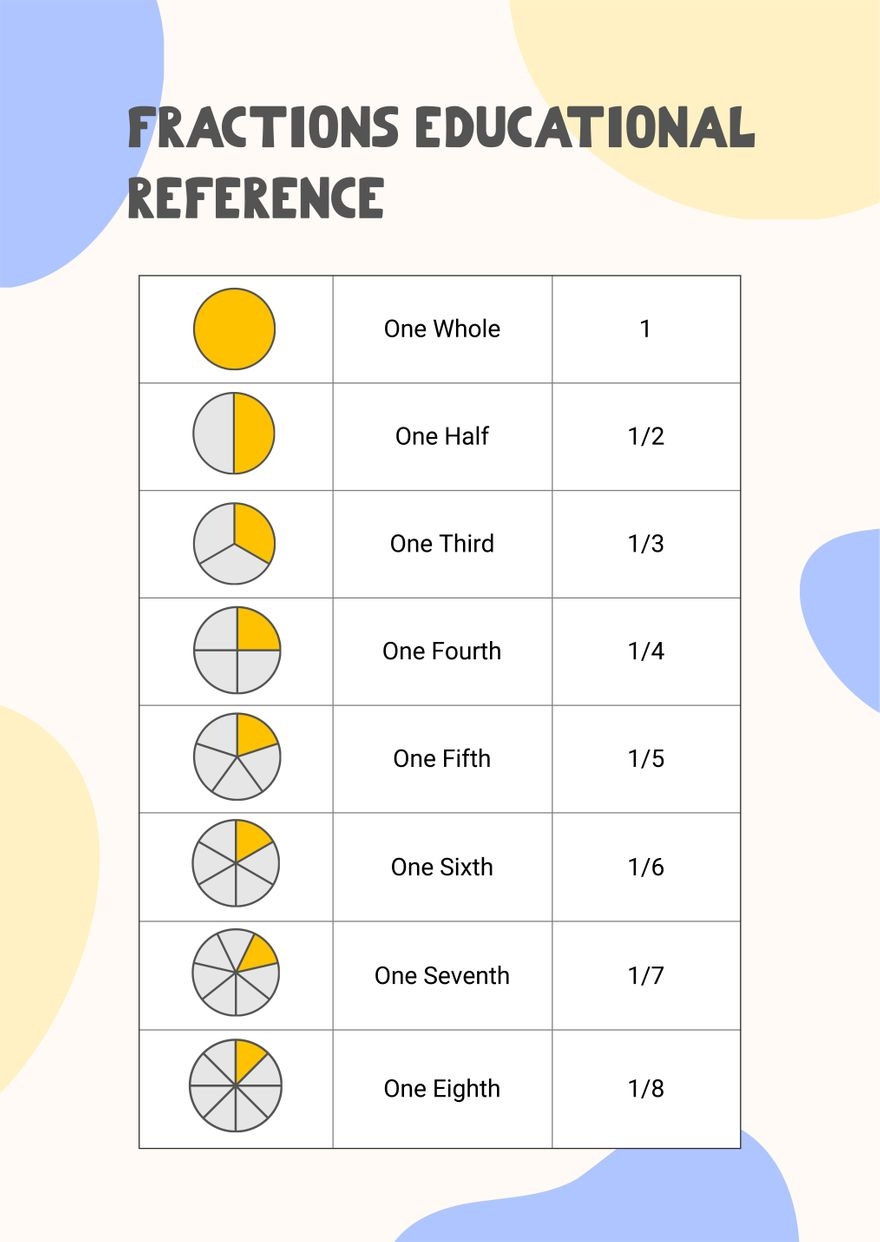Select the "One Fourth" text
880x1242 pixels.
coord(442,651)
